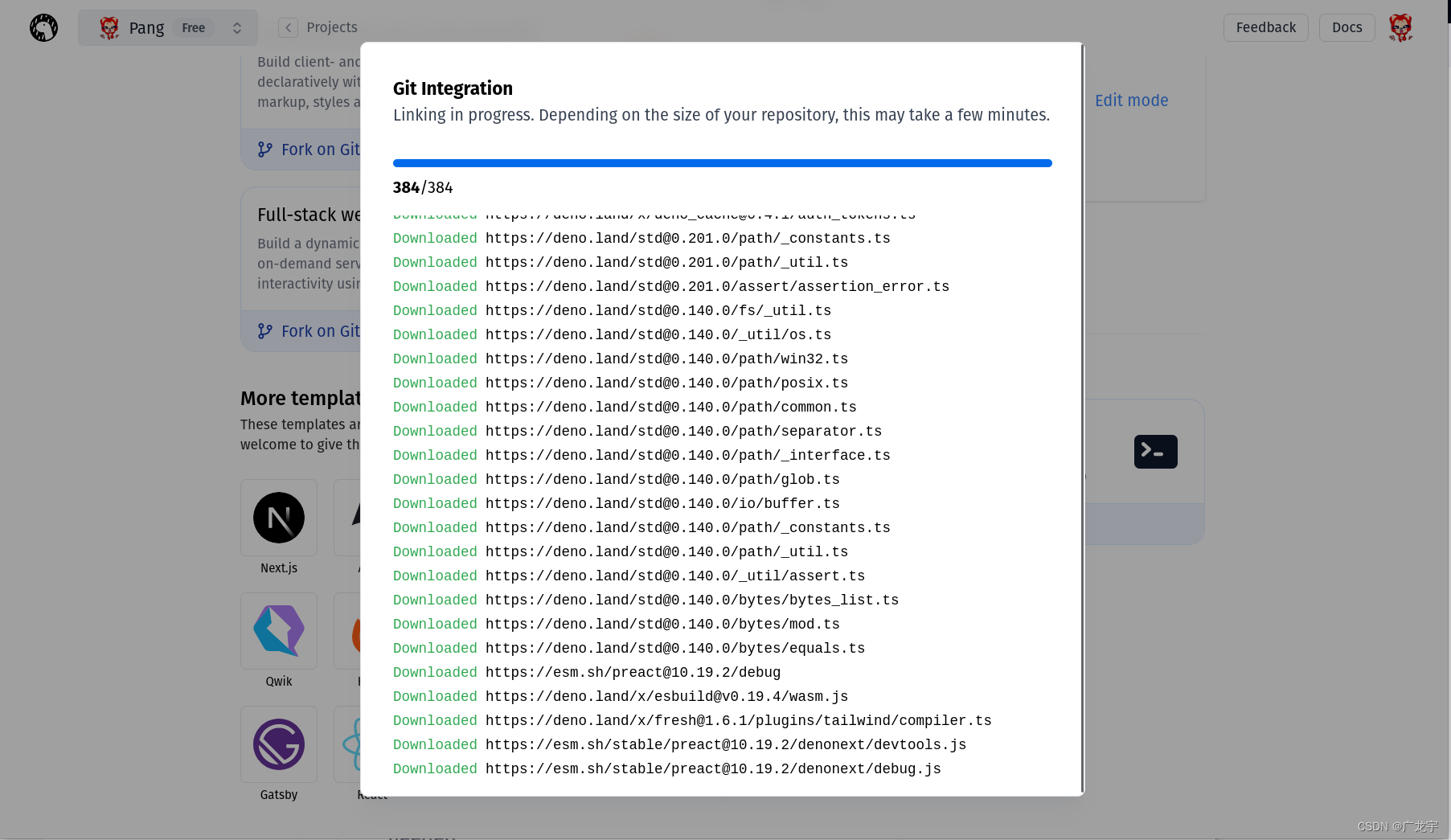Select the path/posix.ts log line

click(x=621, y=383)
